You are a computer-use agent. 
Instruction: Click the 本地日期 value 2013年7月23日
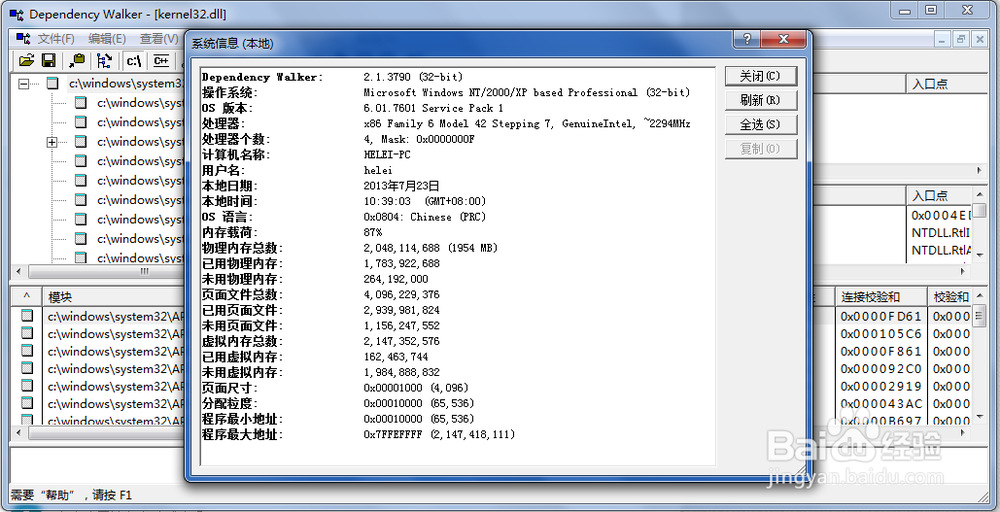(x=401, y=186)
